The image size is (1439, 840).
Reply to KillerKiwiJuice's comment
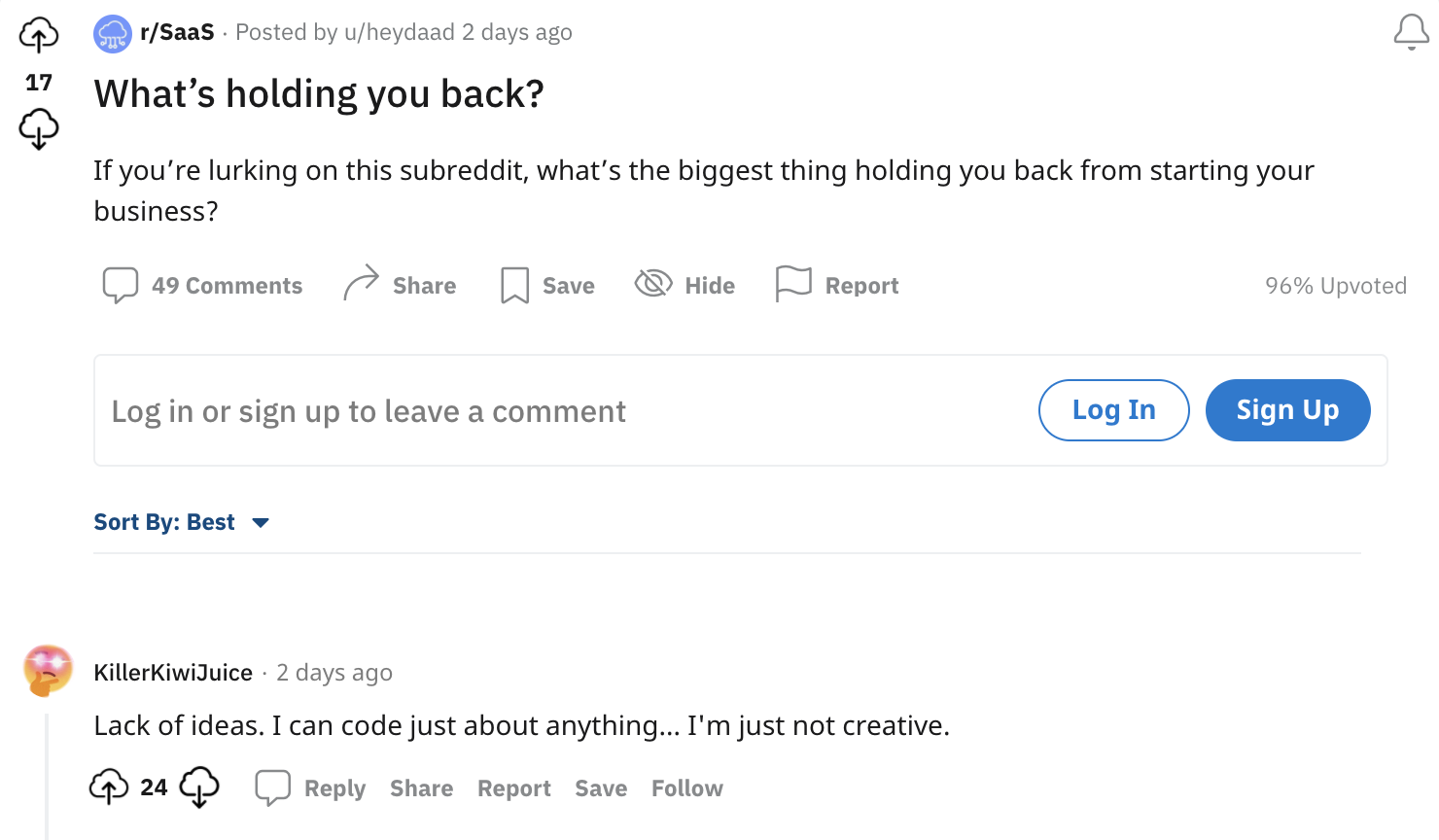tap(311, 787)
